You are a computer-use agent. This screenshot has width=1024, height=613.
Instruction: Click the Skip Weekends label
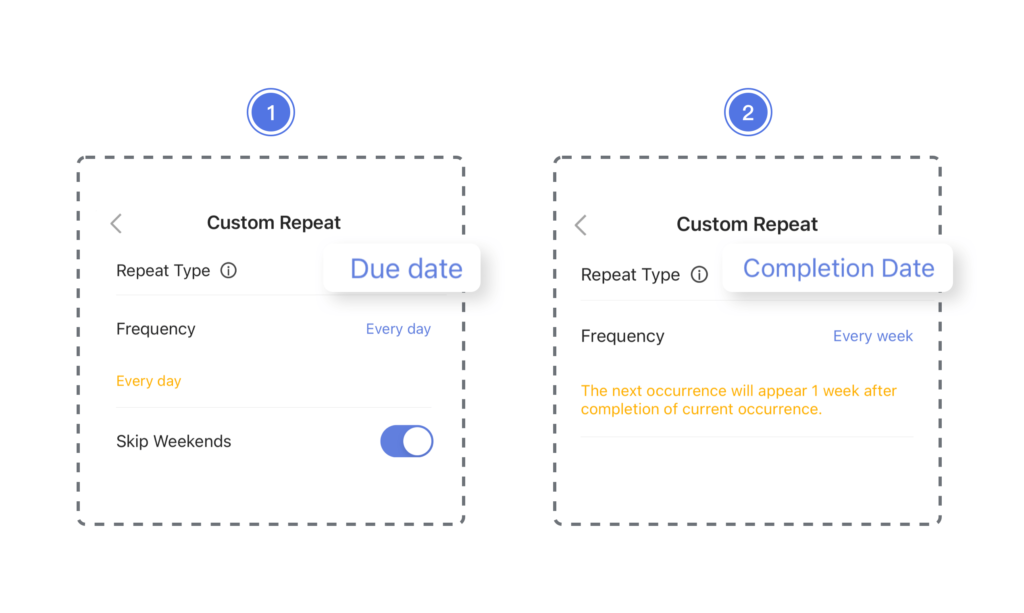point(173,441)
